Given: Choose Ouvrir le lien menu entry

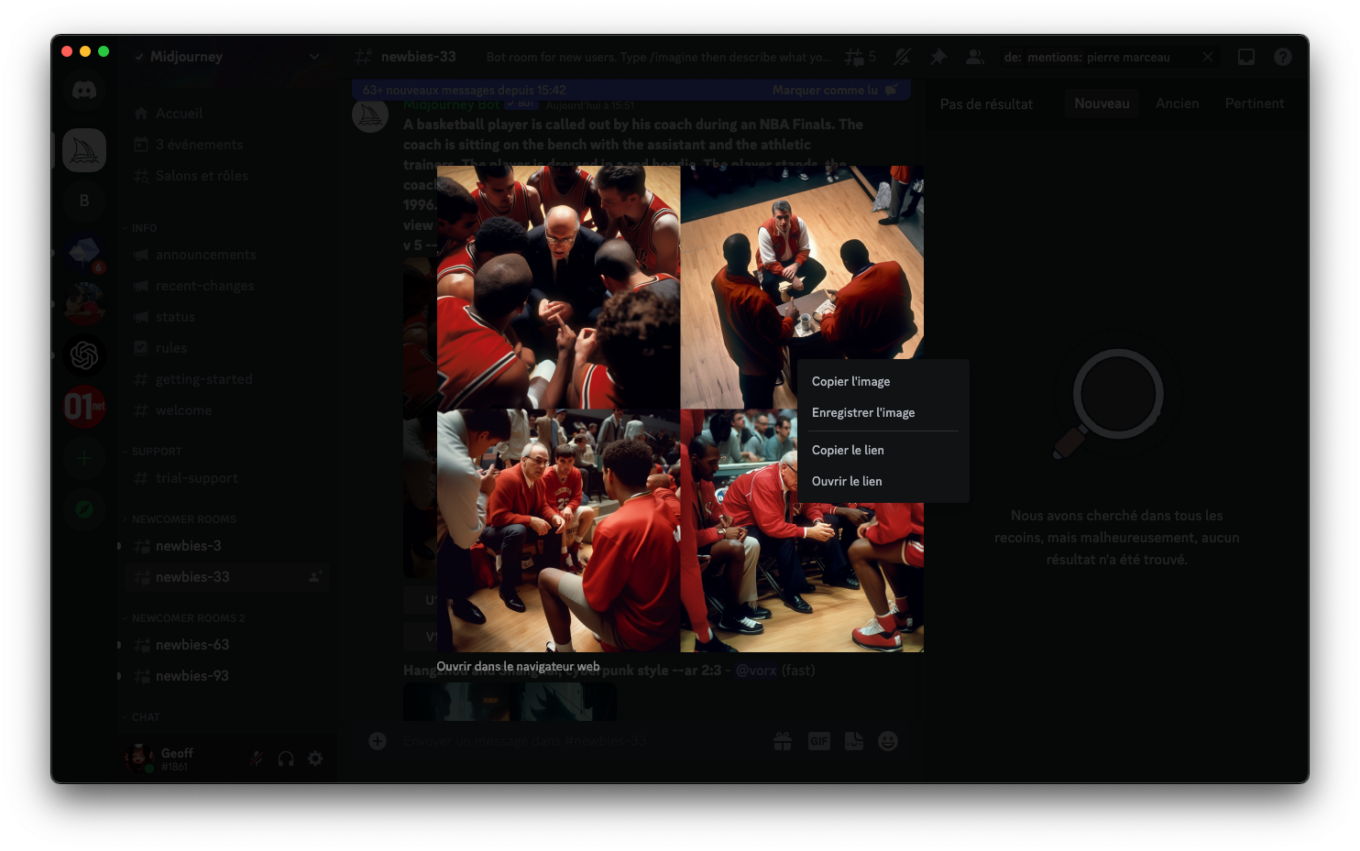Looking at the screenshot, I should point(883,481).
